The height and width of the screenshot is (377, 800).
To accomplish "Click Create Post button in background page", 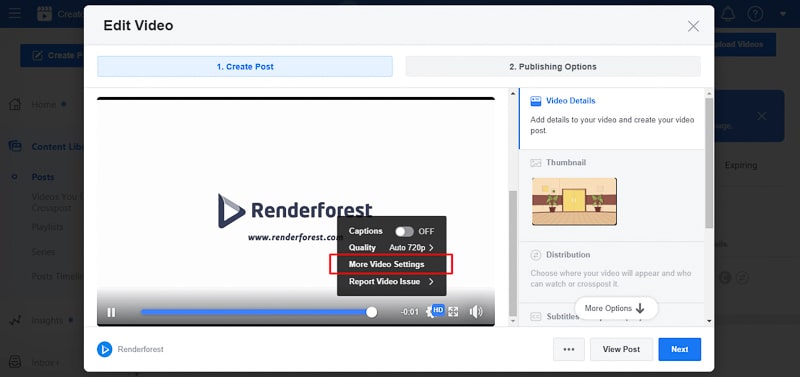I will coord(52,55).
